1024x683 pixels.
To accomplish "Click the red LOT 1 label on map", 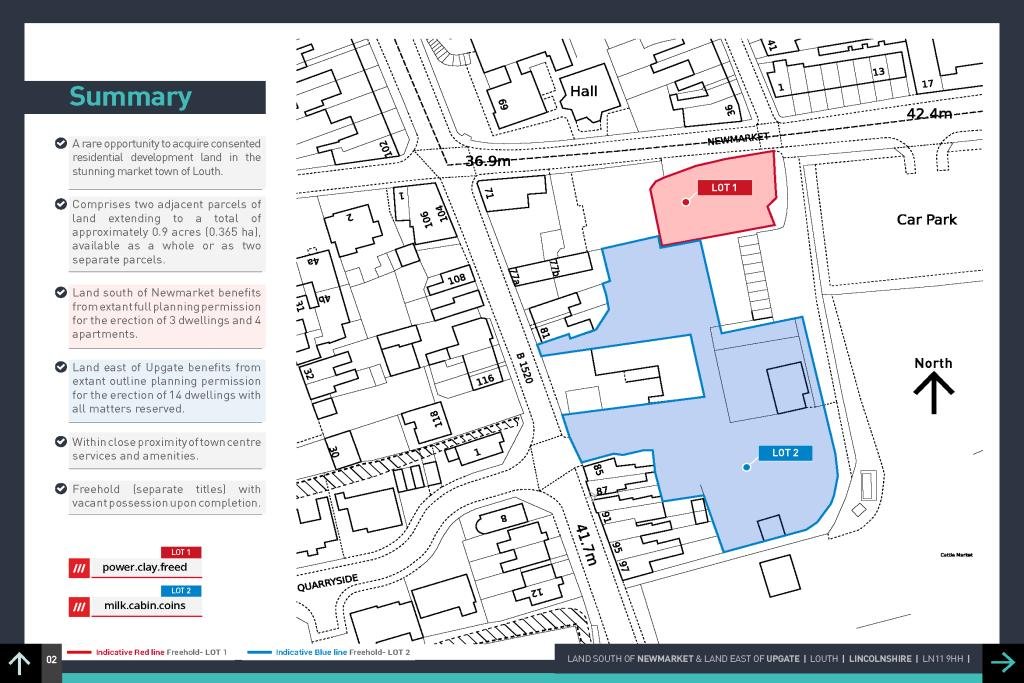I will 724,188.
